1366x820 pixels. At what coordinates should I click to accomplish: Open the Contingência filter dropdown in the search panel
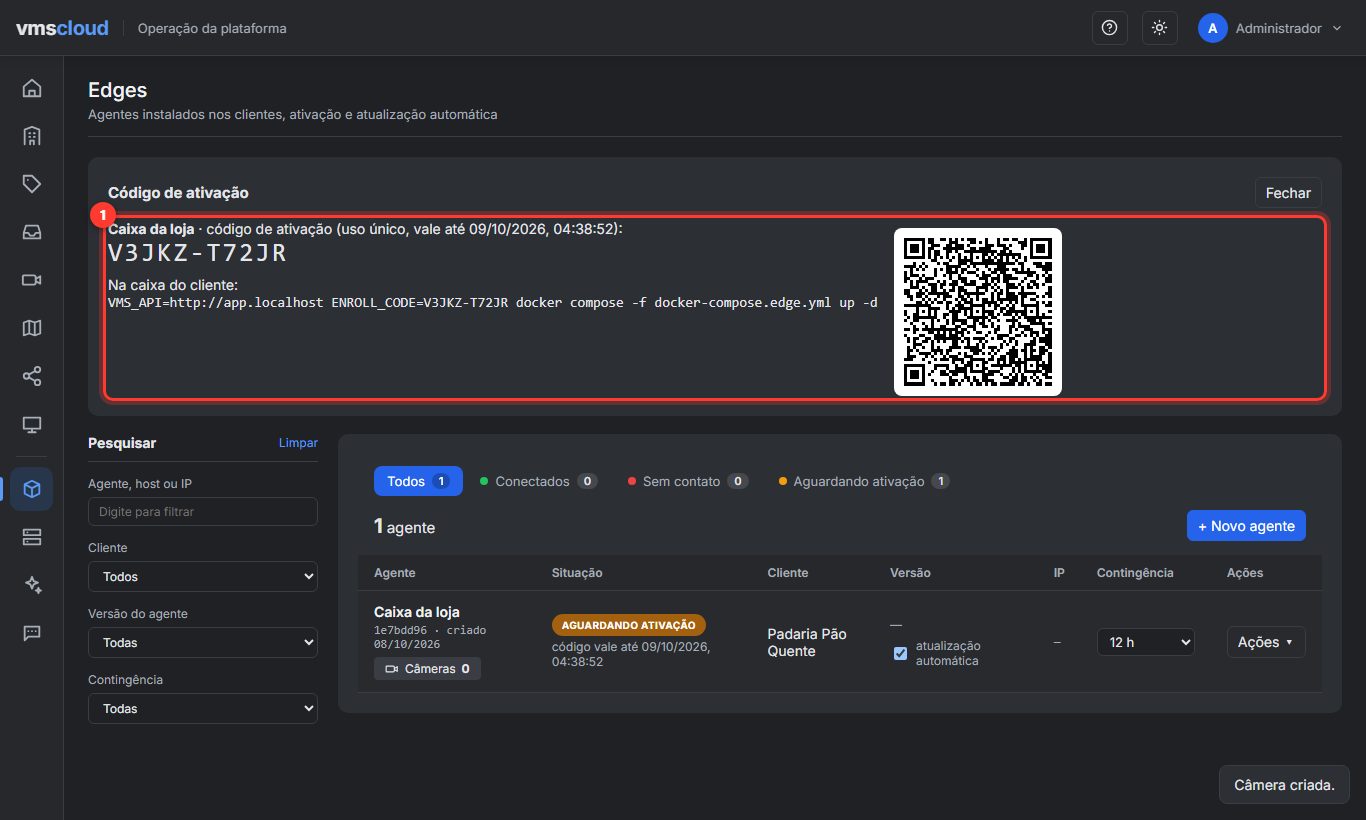pyautogui.click(x=203, y=708)
